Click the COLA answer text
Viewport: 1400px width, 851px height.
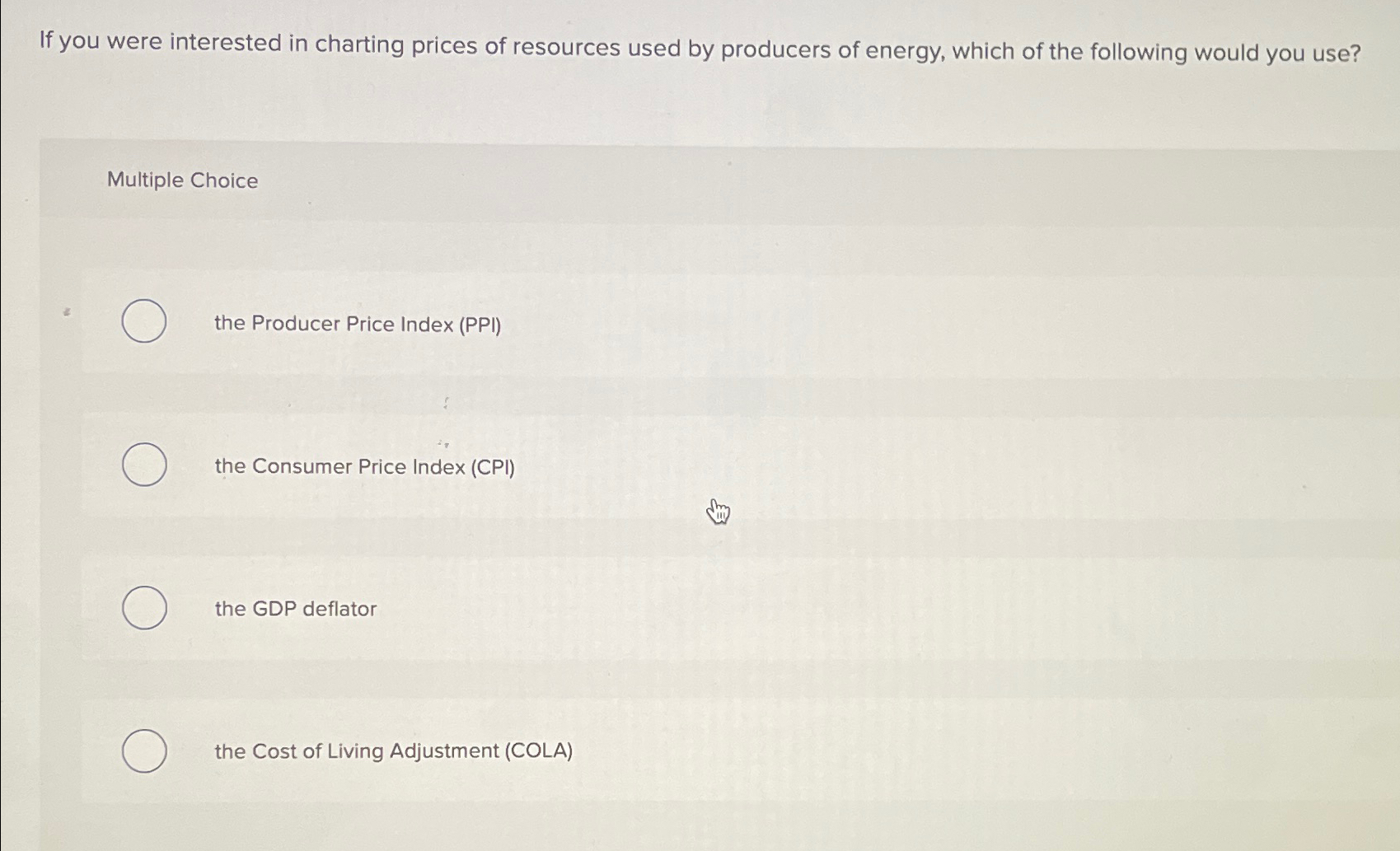click(x=393, y=751)
